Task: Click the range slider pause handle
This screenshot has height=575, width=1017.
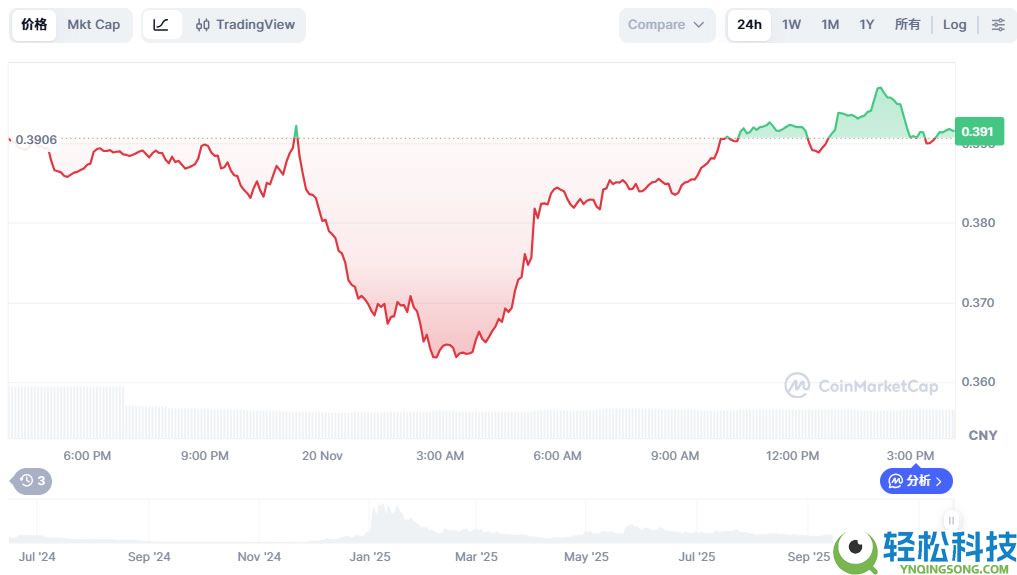Action: coord(951,520)
